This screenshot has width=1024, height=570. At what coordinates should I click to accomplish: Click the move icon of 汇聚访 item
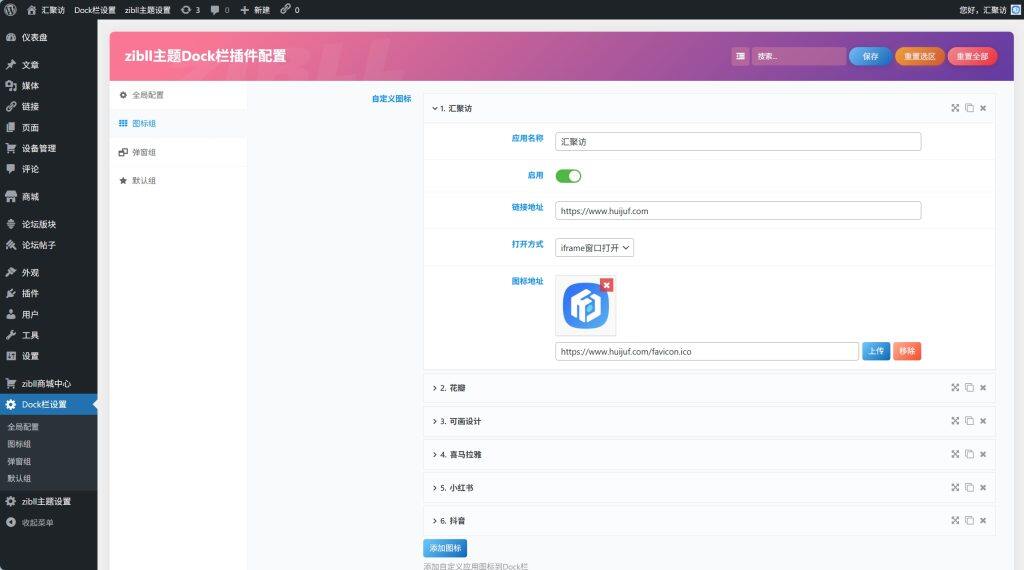tap(955, 108)
